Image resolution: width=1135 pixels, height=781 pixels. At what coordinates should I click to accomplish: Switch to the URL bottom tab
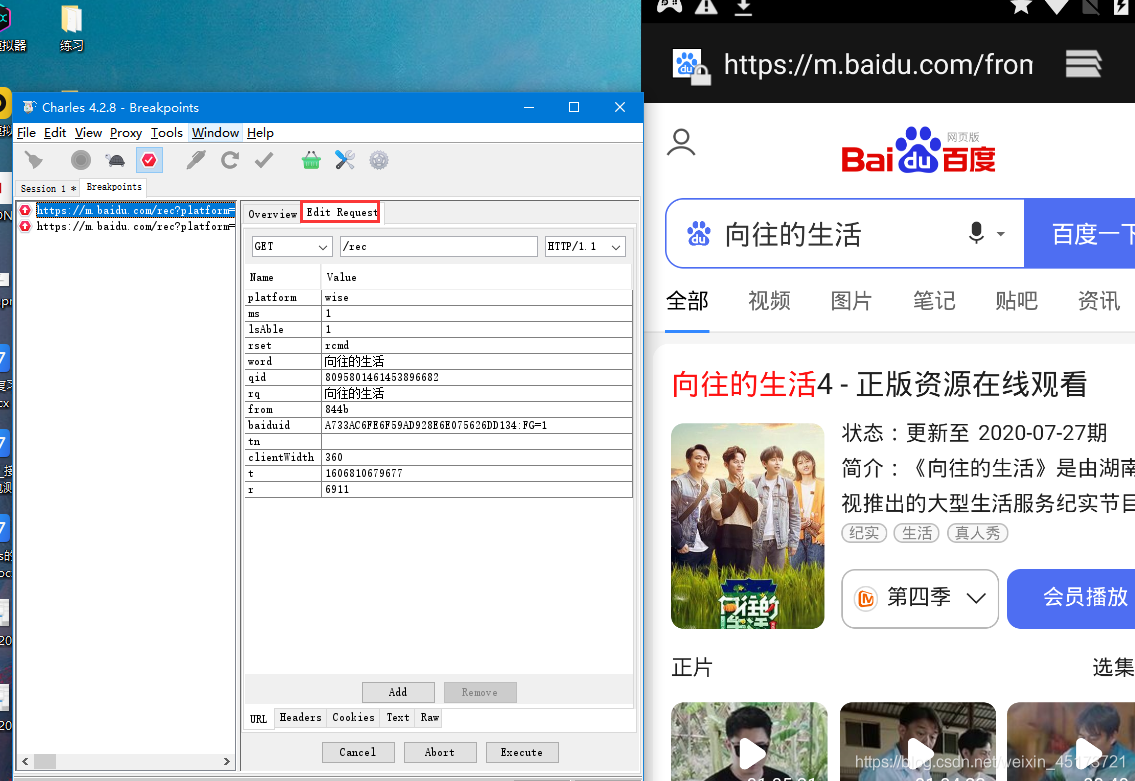(258, 719)
